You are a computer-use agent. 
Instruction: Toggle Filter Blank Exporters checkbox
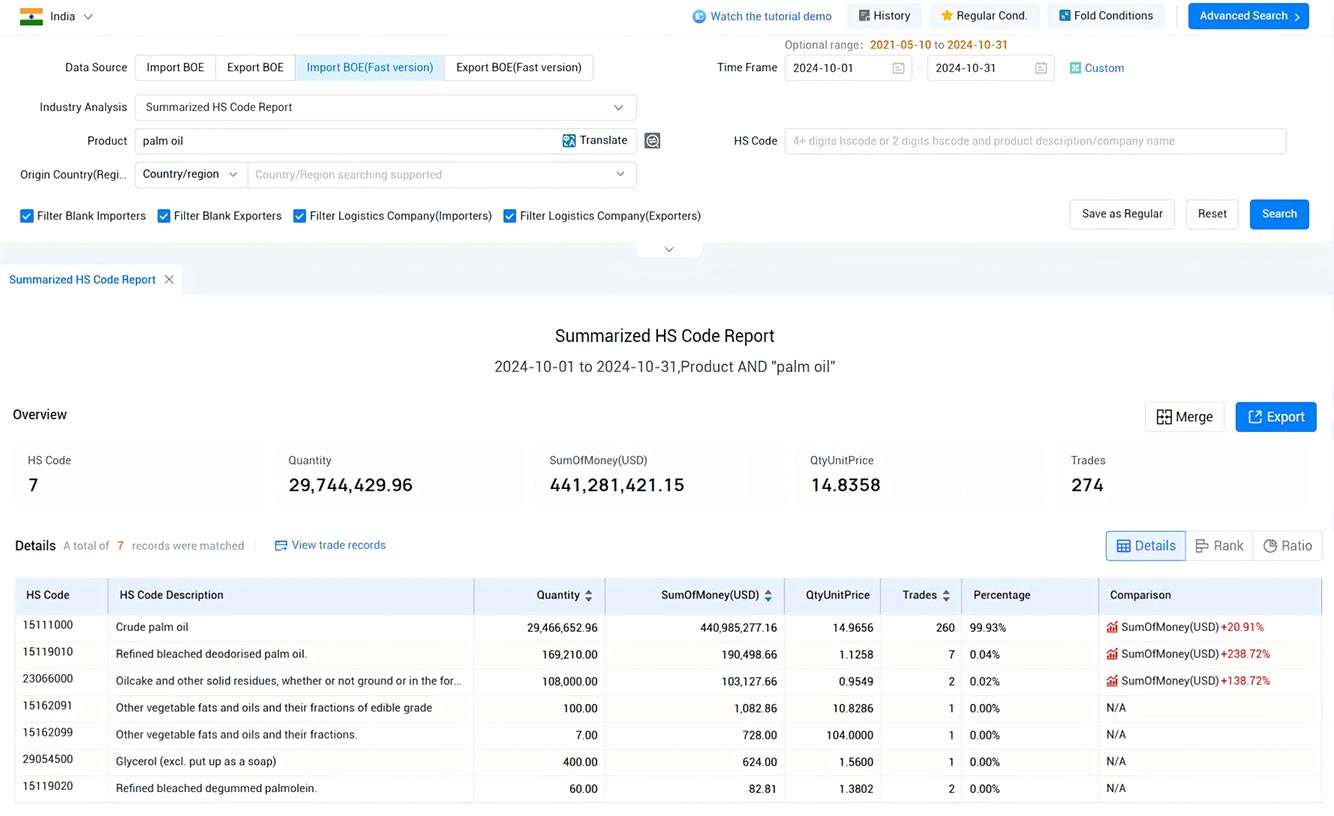tap(164, 216)
